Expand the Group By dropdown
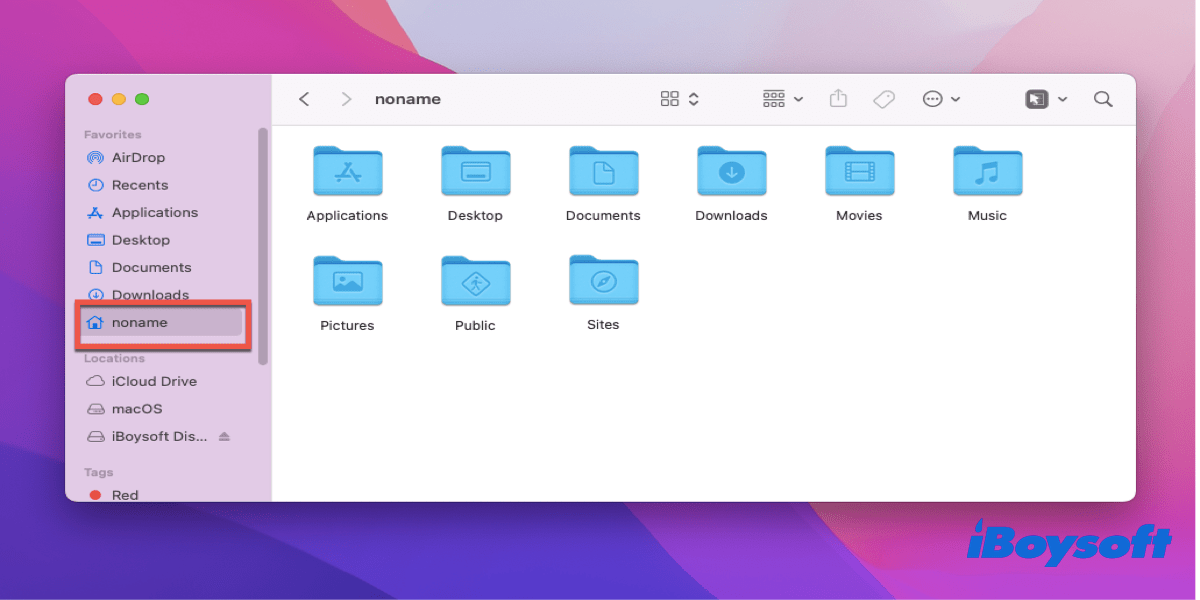The width and height of the screenshot is (1200, 600). point(783,99)
